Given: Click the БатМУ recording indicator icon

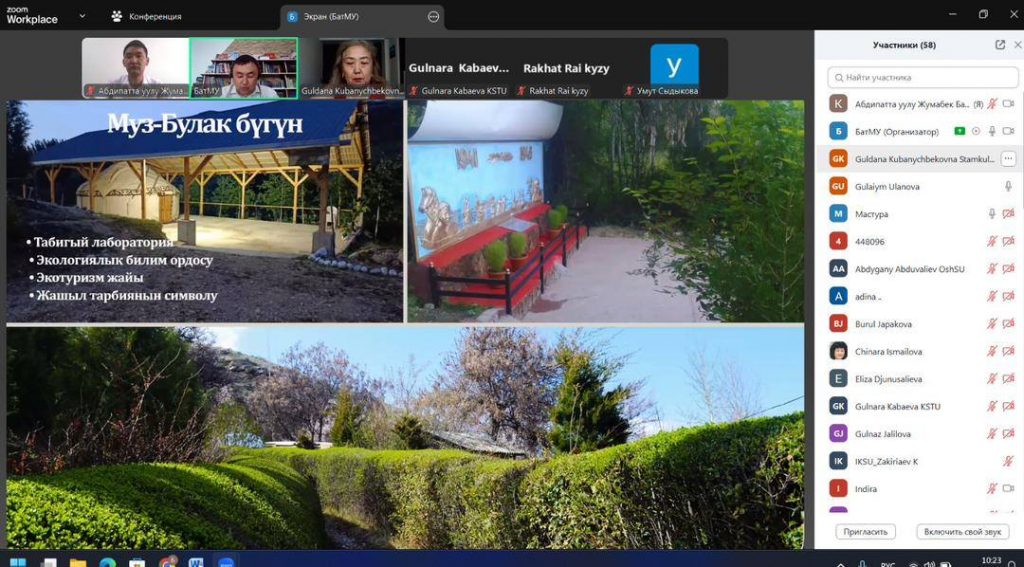Looking at the screenshot, I should click(976, 131).
